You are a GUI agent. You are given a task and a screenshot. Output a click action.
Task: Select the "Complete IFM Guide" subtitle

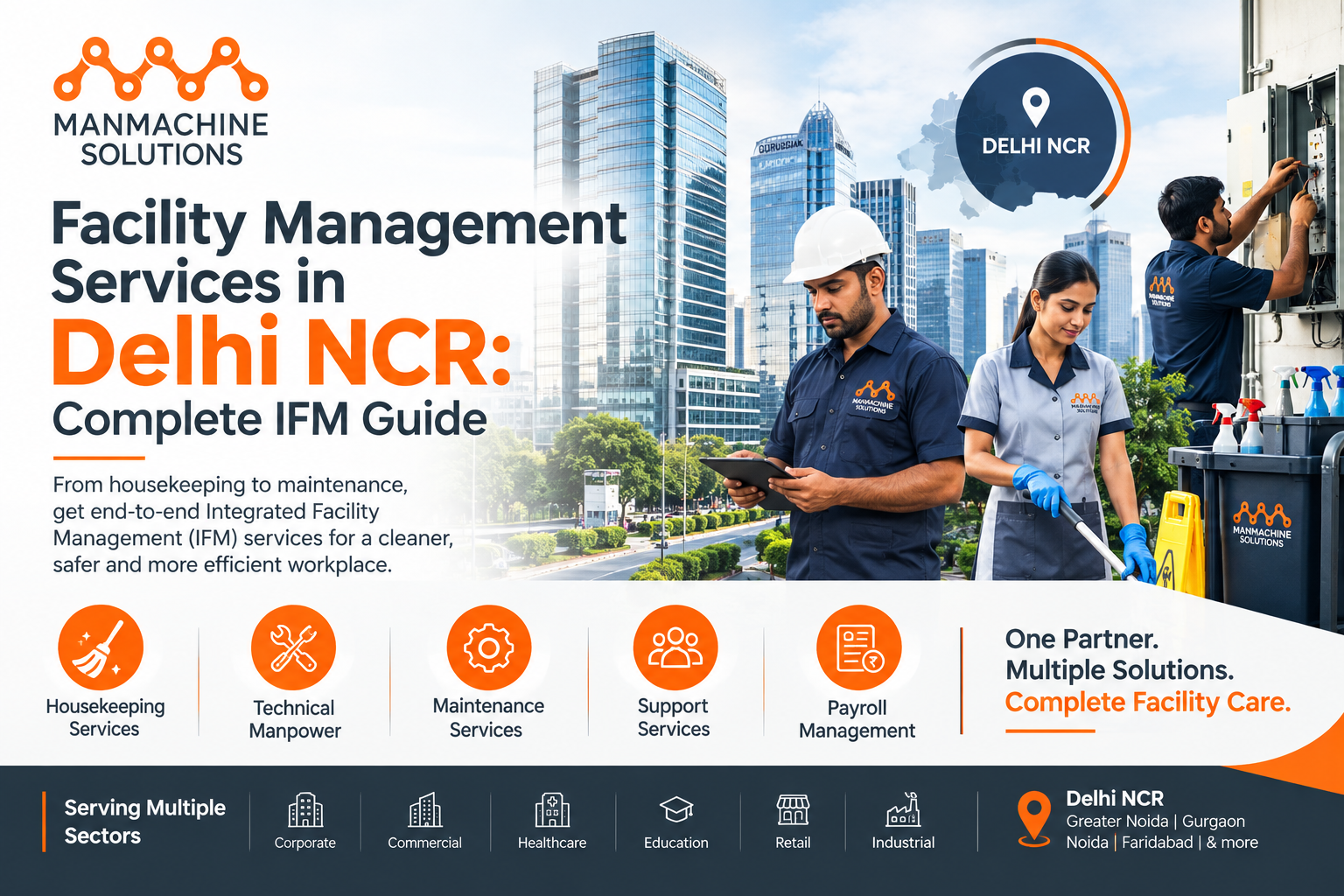pyautogui.click(x=269, y=419)
